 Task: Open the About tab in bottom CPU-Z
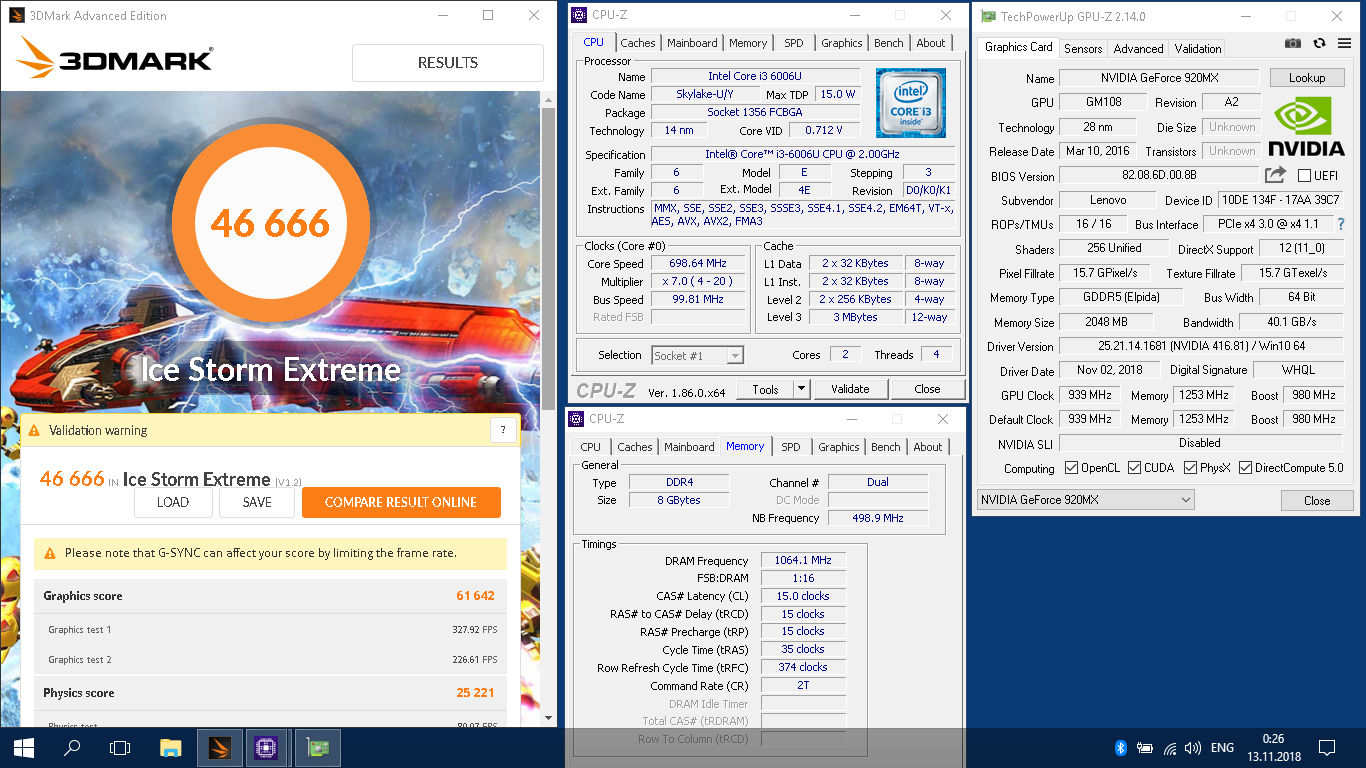pos(928,447)
